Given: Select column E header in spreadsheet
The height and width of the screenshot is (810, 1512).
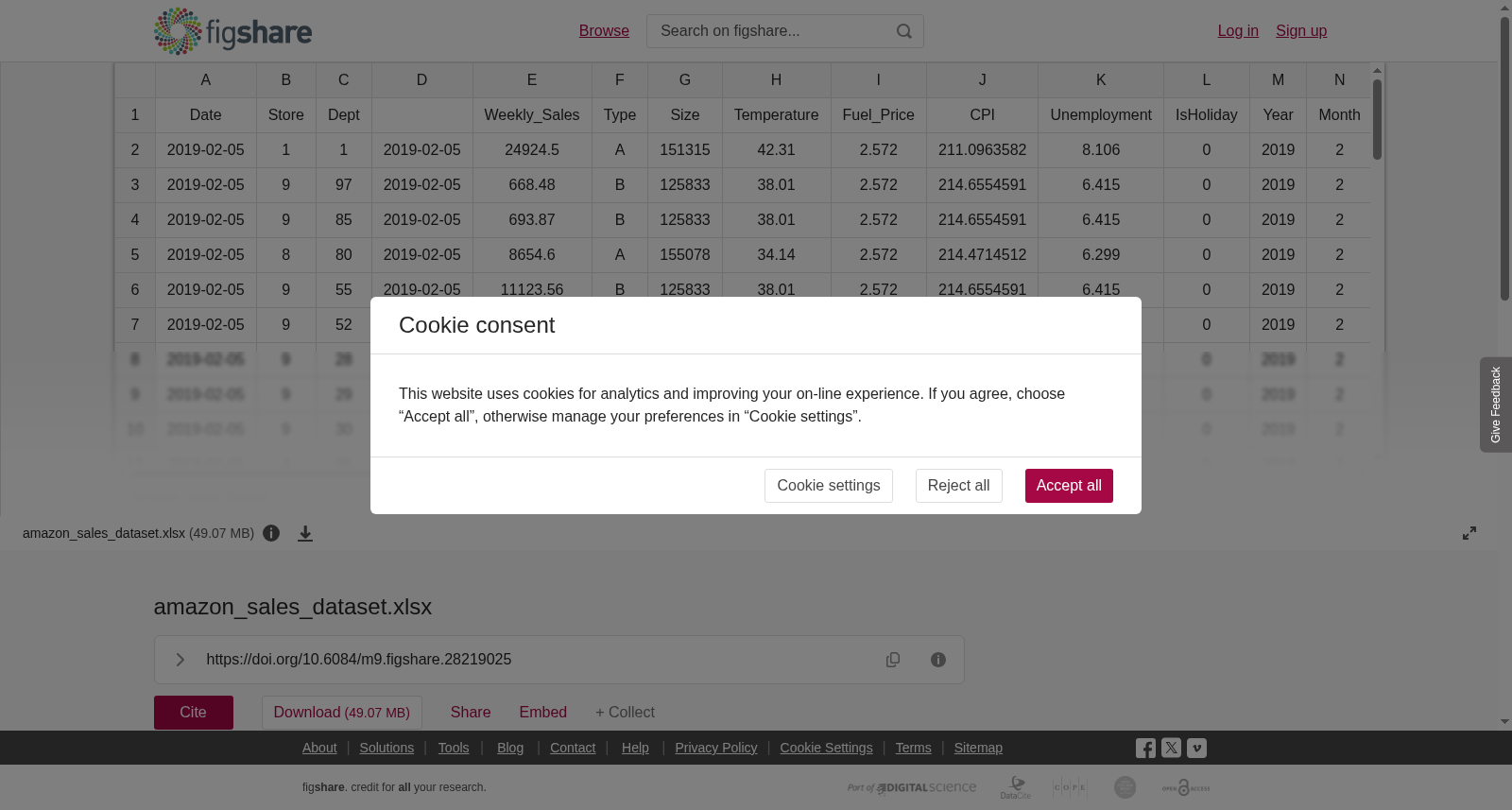Looking at the screenshot, I should click(532, 80).
